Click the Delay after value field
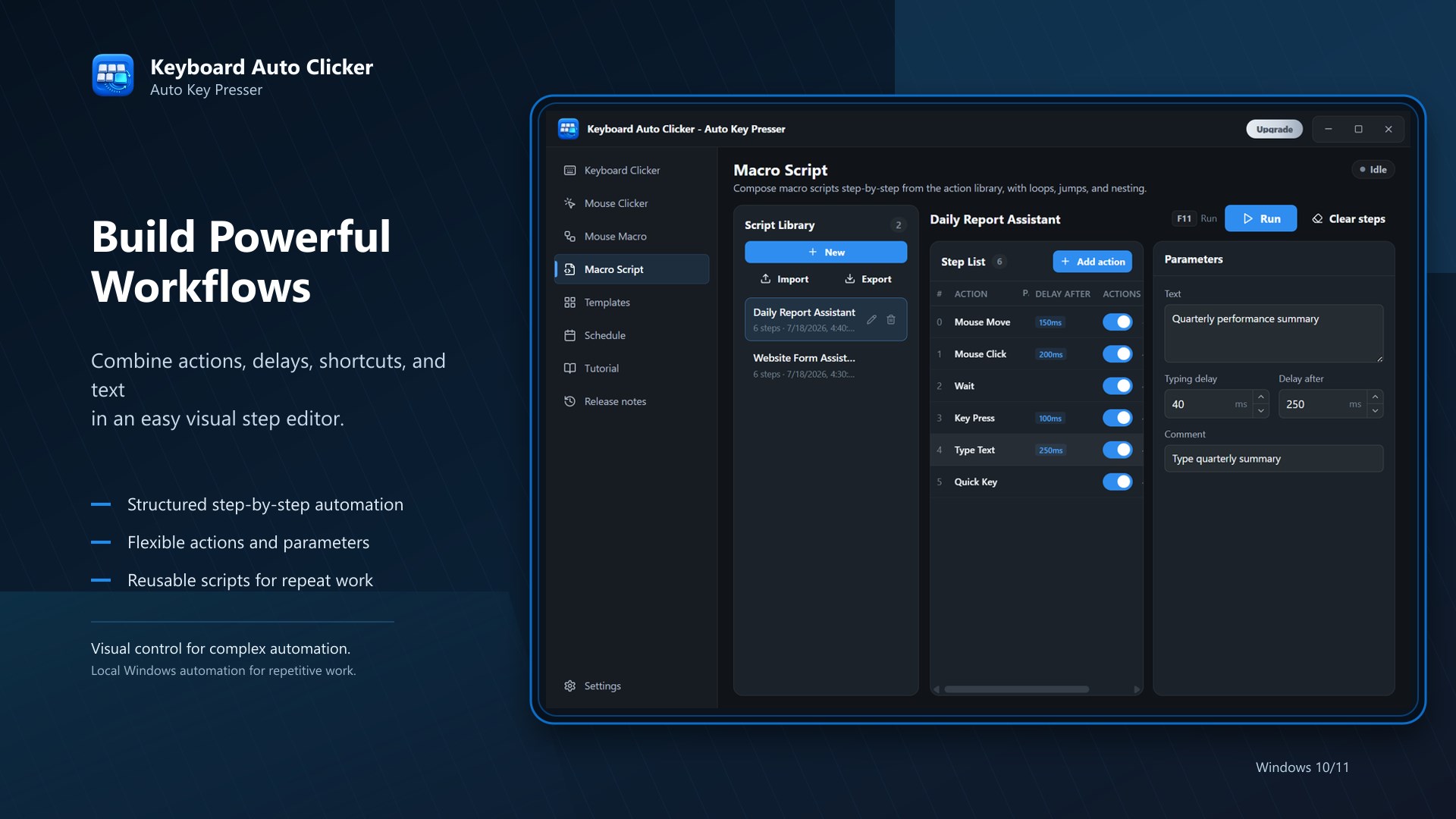This screenshot has height=819, width=1456. [1323, 404]
